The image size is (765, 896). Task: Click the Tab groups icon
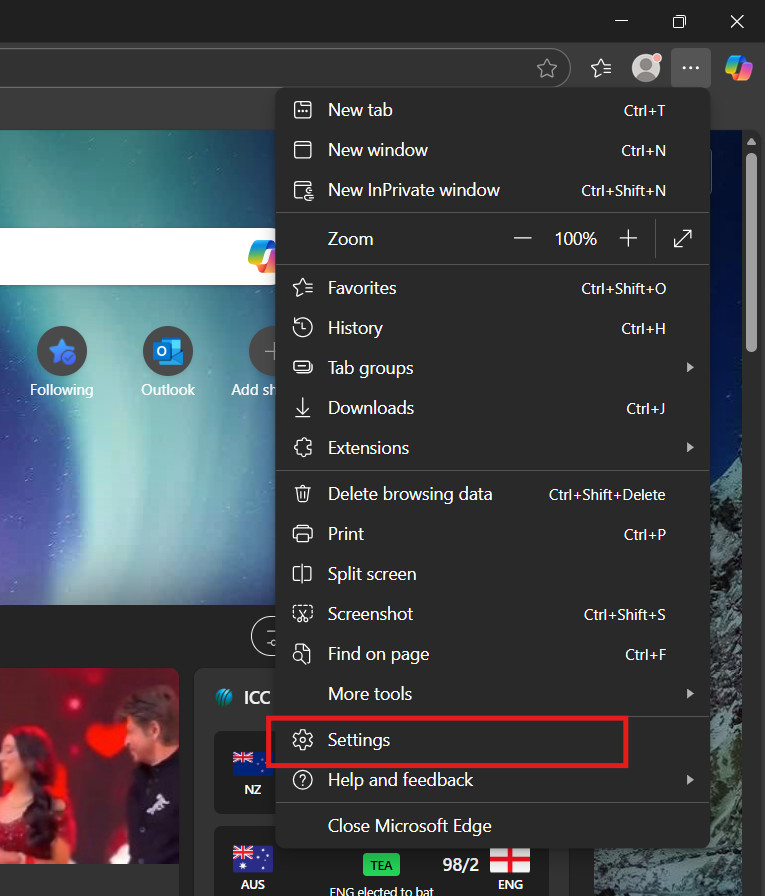coord(302,367)
